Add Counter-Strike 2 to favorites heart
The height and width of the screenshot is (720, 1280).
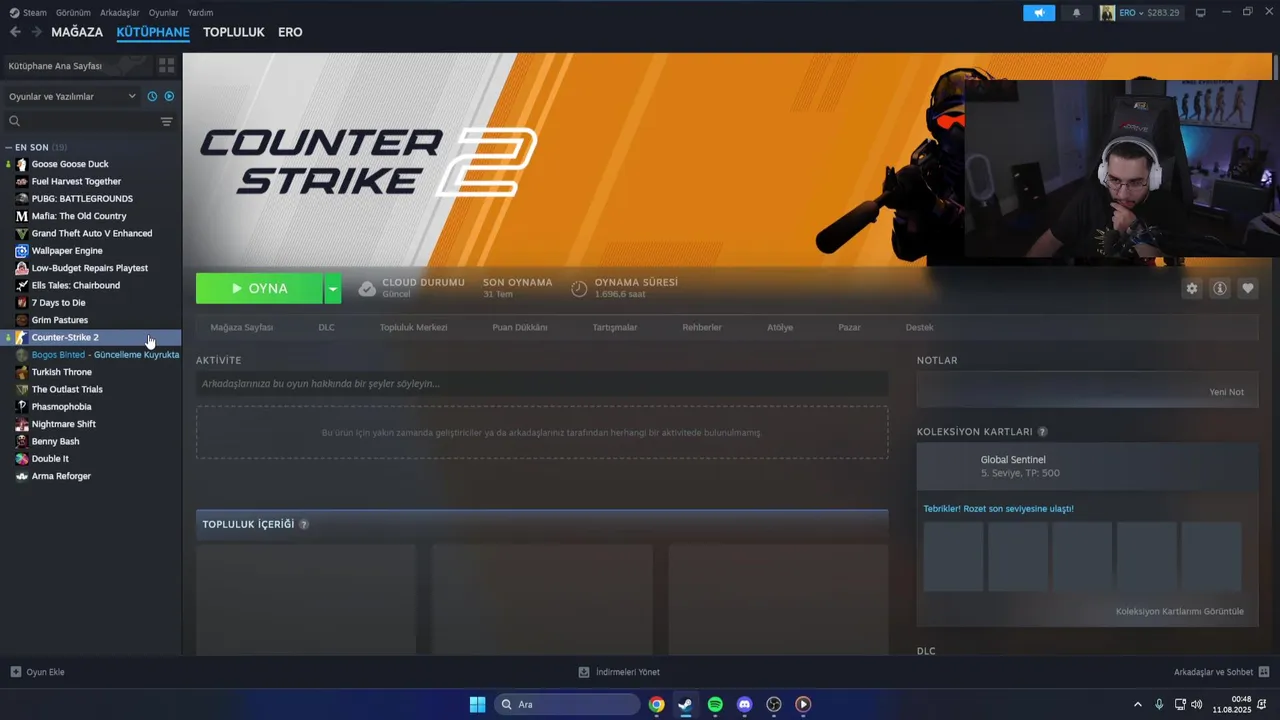(x=1247, y=288)
